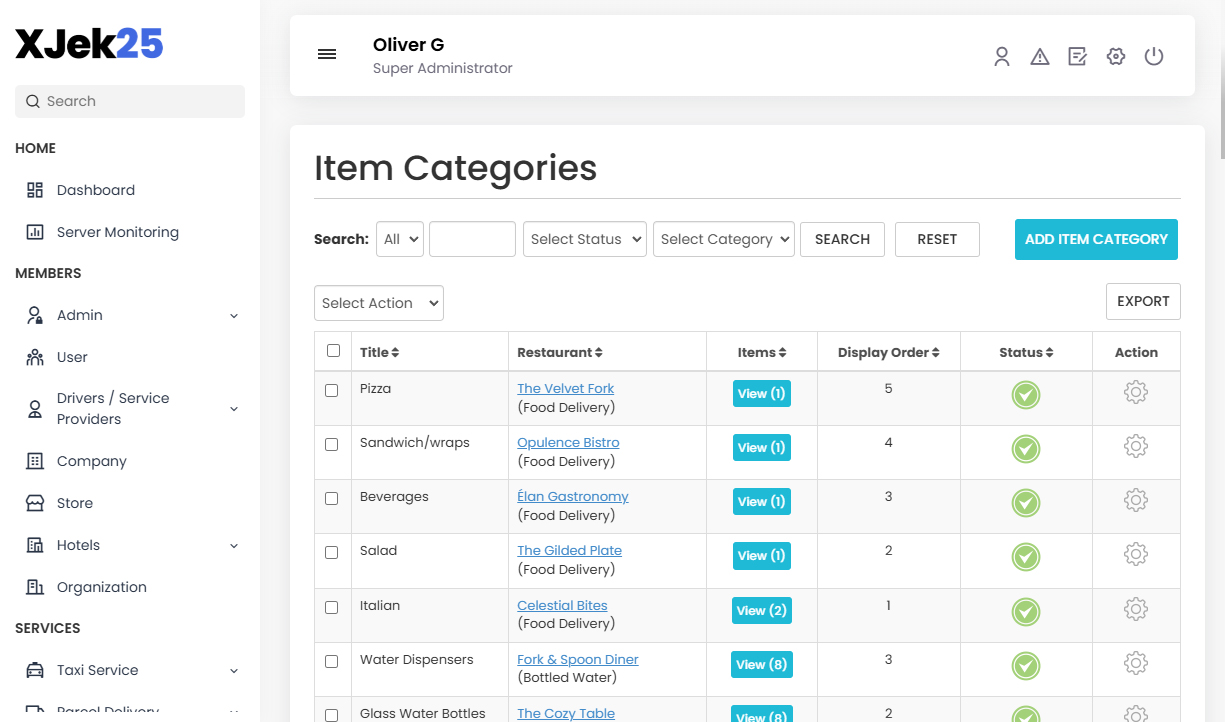Open the Dashboard menu item
This screenshot has width=1225, height=722.
click(95, 189)
